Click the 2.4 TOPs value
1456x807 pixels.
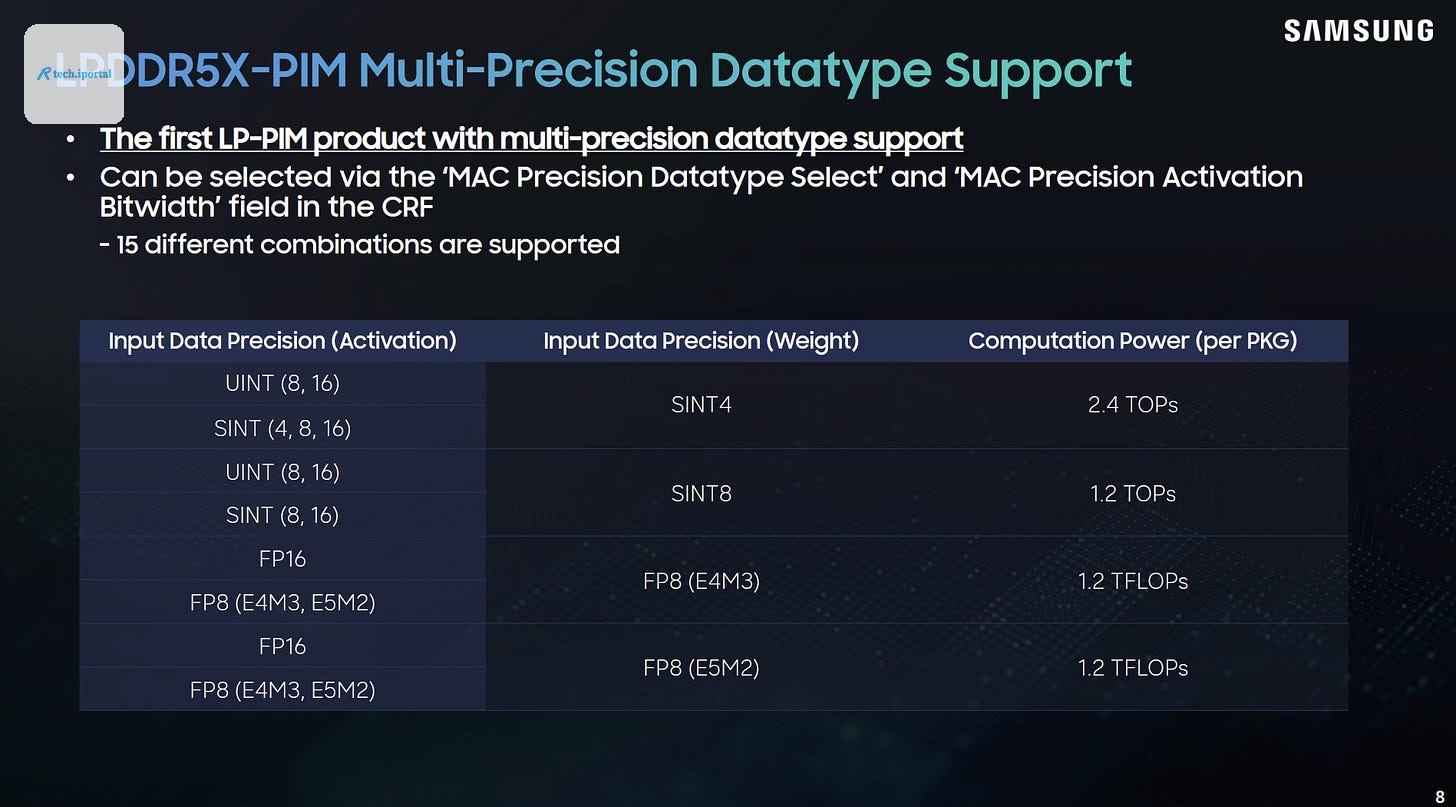click(1133, 405)
